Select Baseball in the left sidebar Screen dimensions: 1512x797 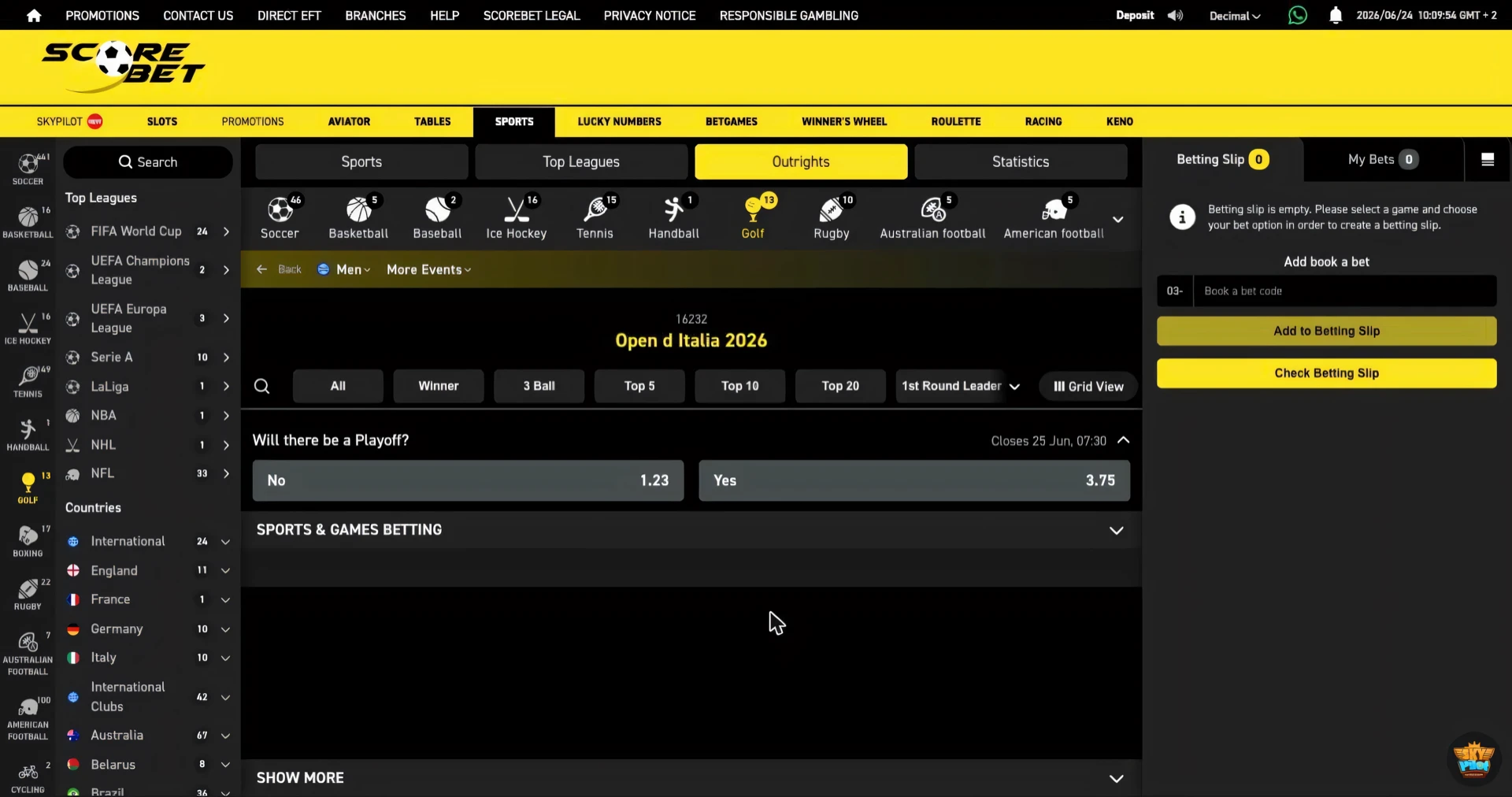(28, 275)
